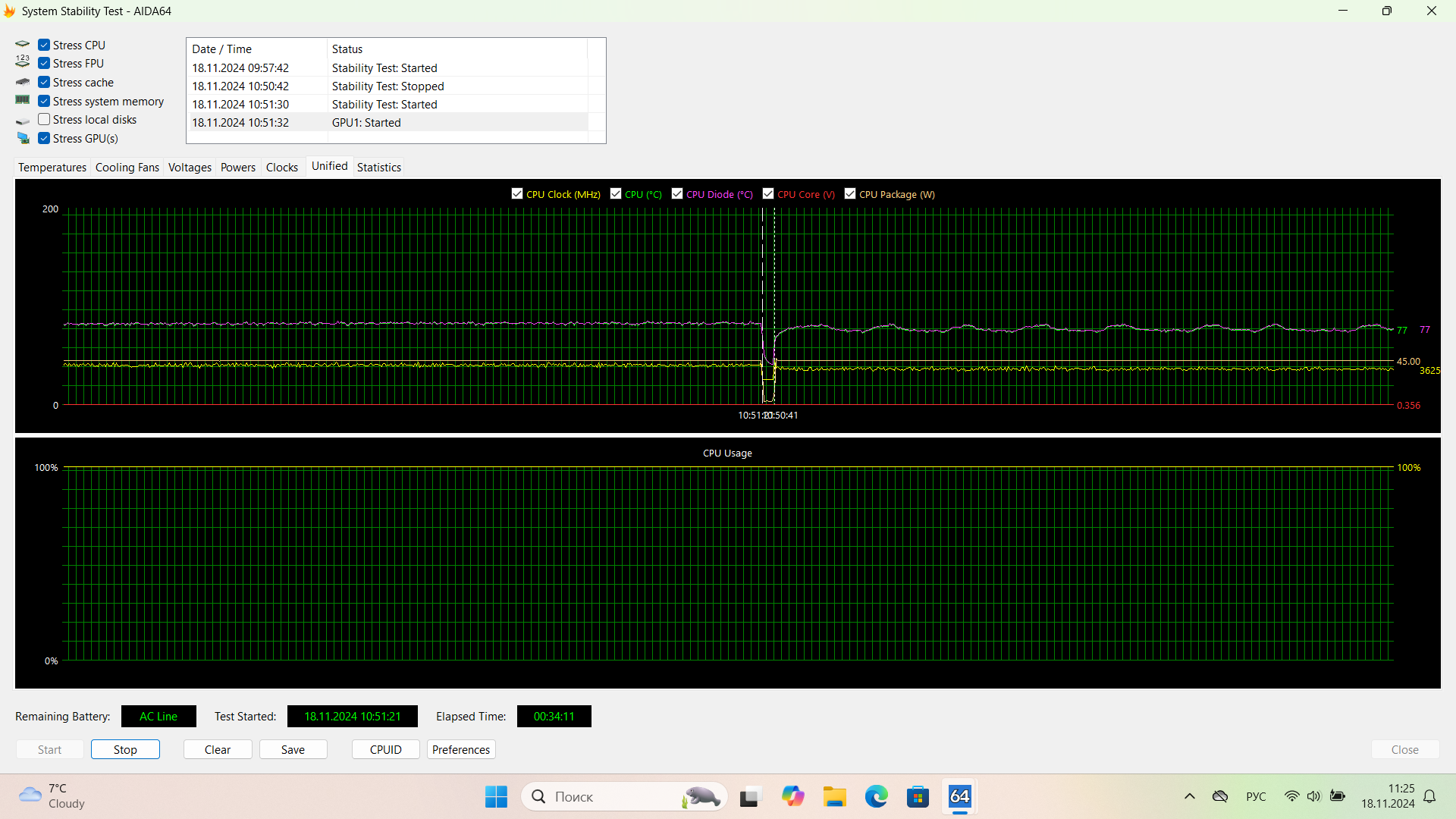The image size is (1456, 819).
Task: Open the Task View icon
Action: click(749, 797)
